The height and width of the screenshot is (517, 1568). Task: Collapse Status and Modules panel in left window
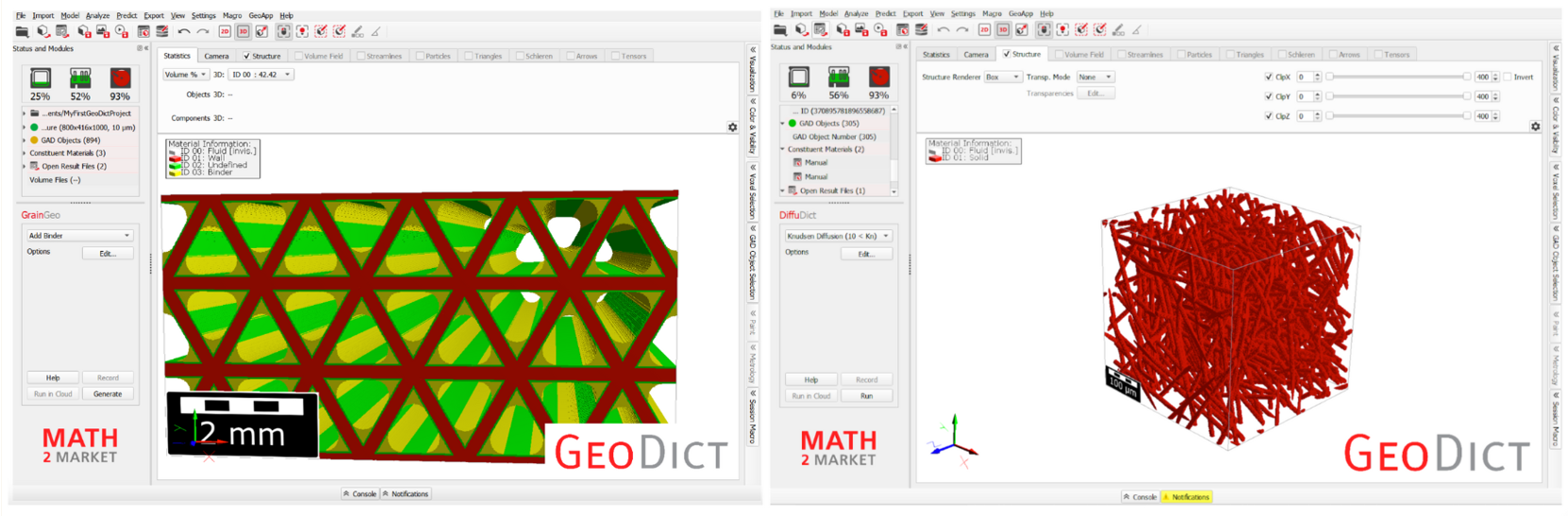(146, 48)
